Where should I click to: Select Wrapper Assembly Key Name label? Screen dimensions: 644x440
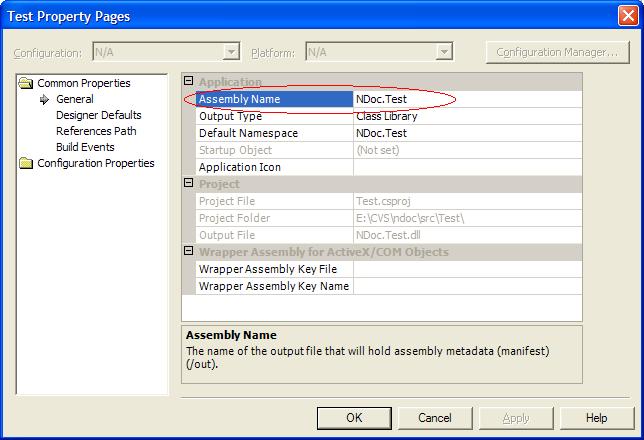[x=274, y=286]
